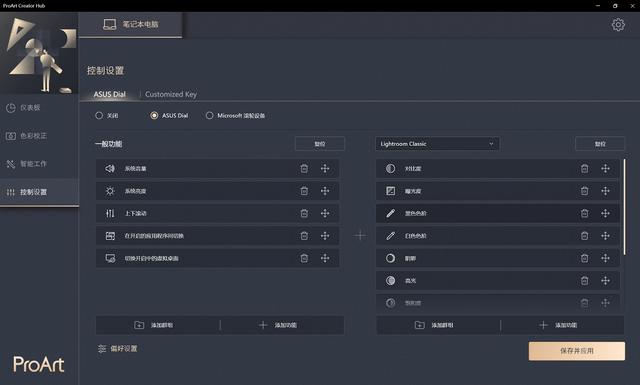Open 偏好设置 preferences at the bottom
Viewport: 640px width, 385px height.
pos(118,348)
